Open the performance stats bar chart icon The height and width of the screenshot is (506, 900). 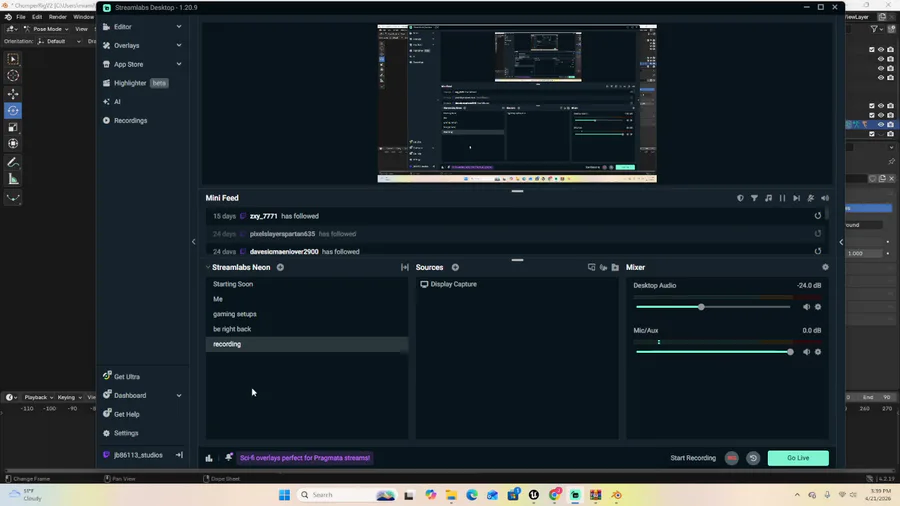pos(209,458)
